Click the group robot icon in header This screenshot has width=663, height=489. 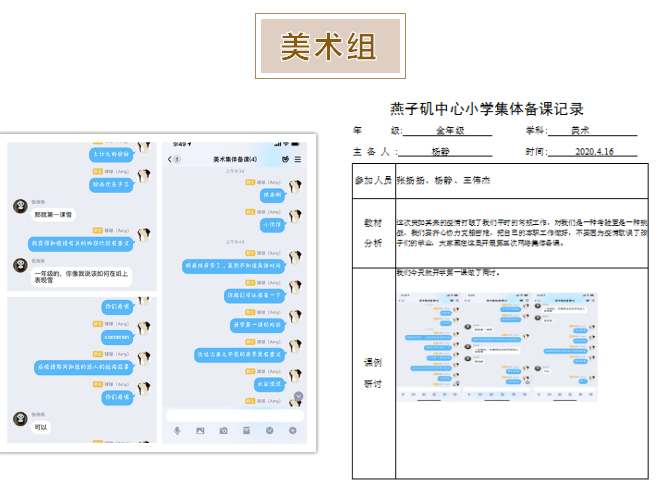click(x=284, y=160)
